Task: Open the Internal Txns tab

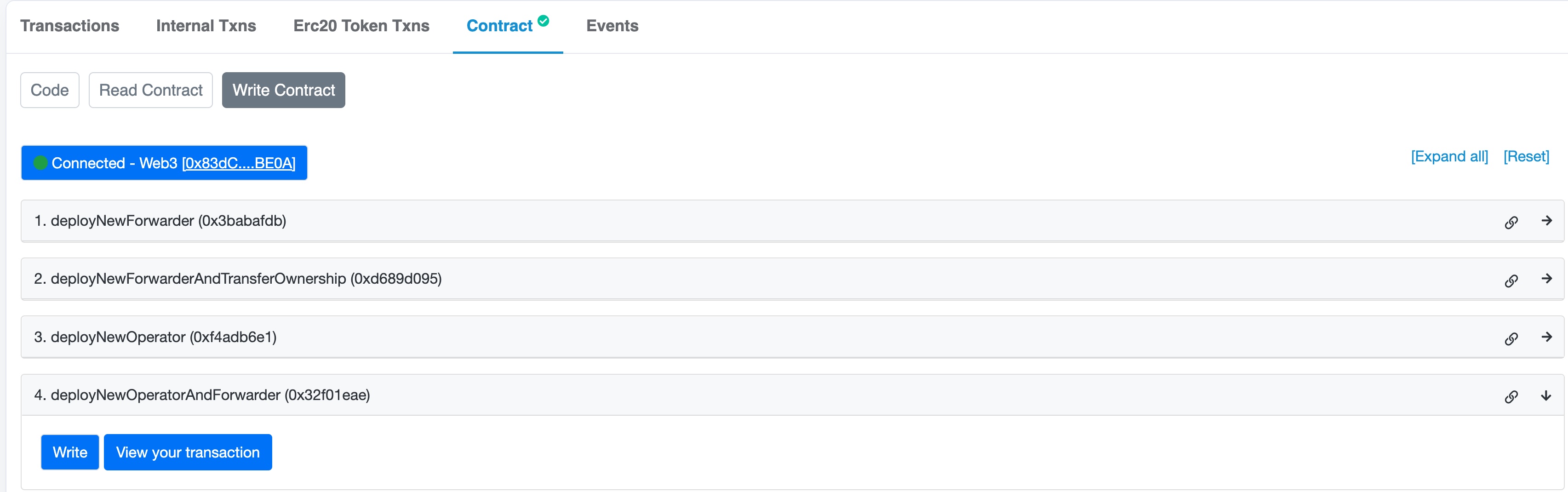Action: point(206,26)
